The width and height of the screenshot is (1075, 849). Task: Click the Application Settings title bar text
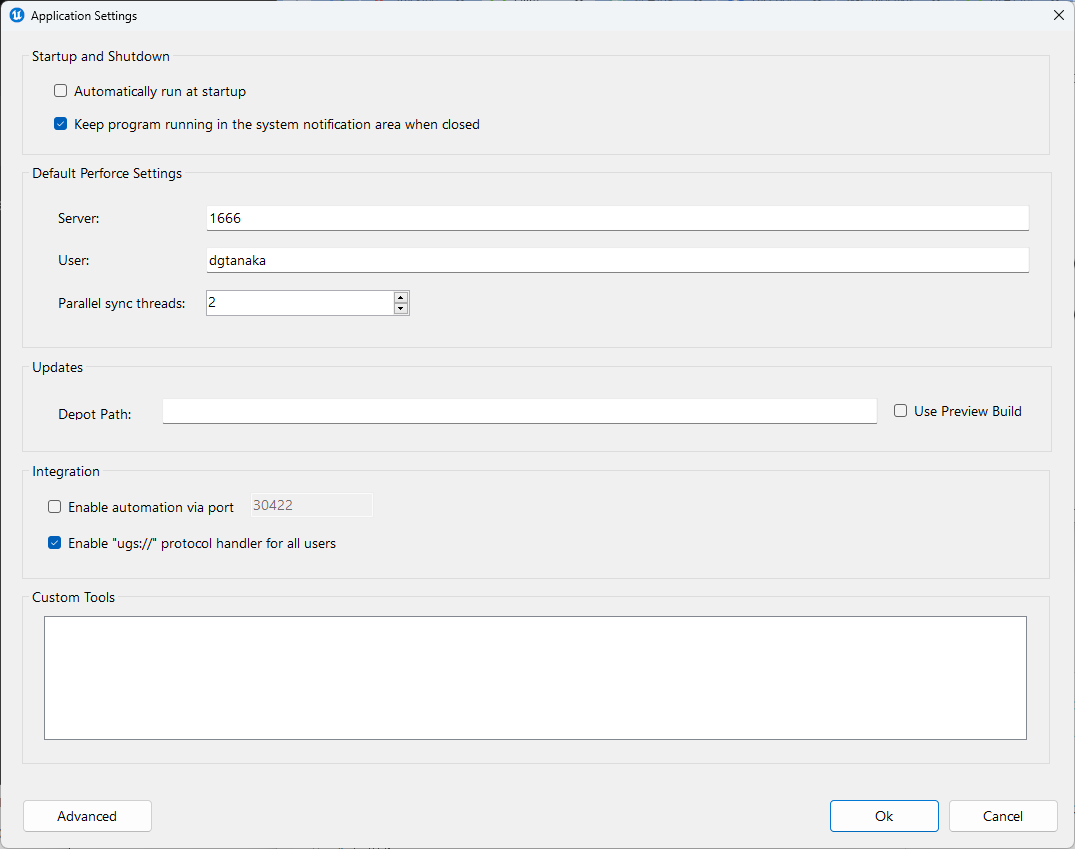[84, 16]
